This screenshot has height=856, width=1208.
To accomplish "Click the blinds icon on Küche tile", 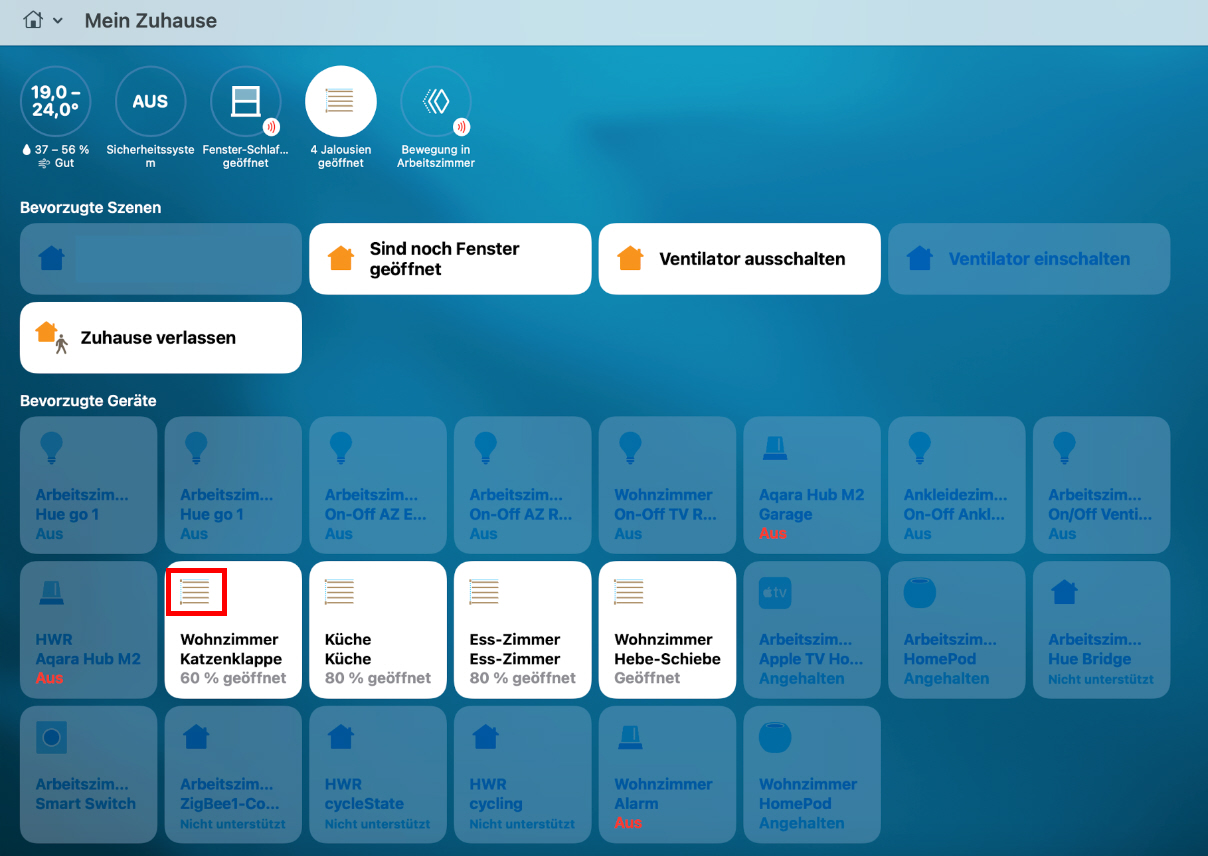I will (x=340, y=592).
